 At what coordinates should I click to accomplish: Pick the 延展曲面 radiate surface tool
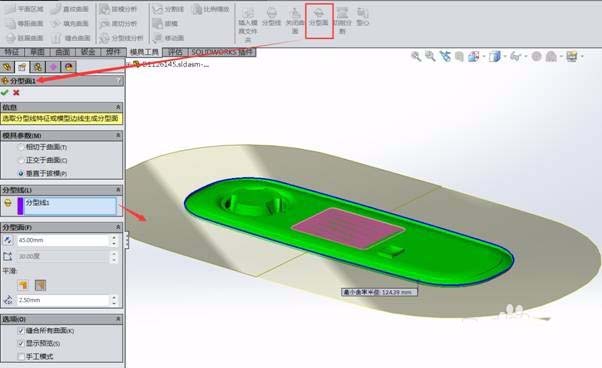(x=25, y=38)
